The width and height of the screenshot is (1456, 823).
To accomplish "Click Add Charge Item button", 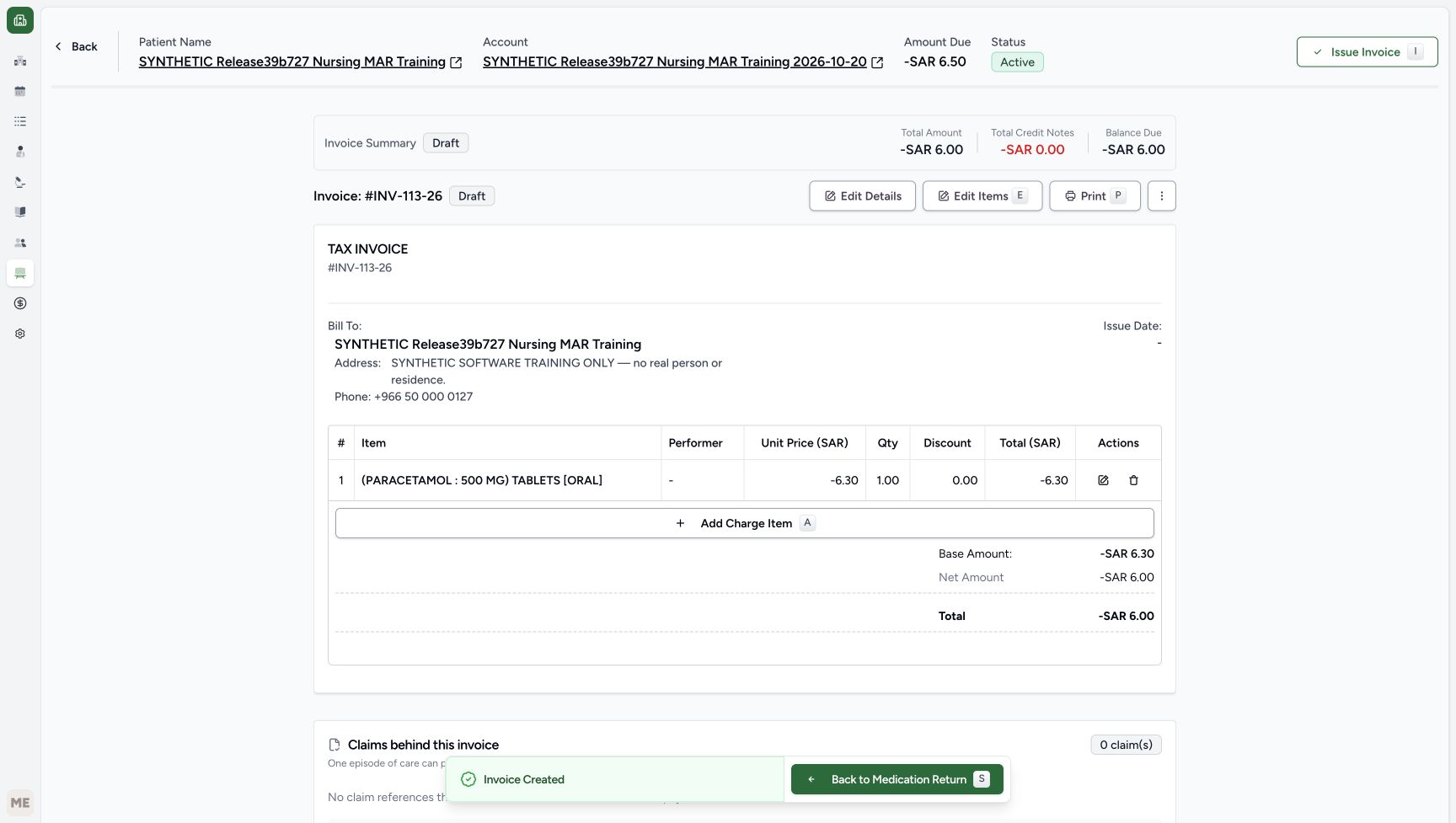I will coord(745,523).
